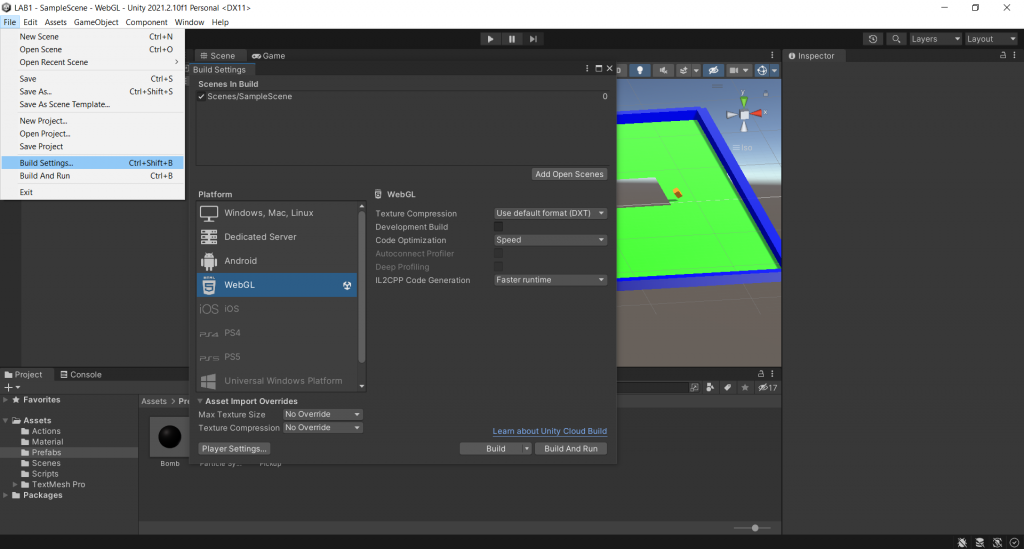
Task: Click the Build button
Action: tap(495, 448)
